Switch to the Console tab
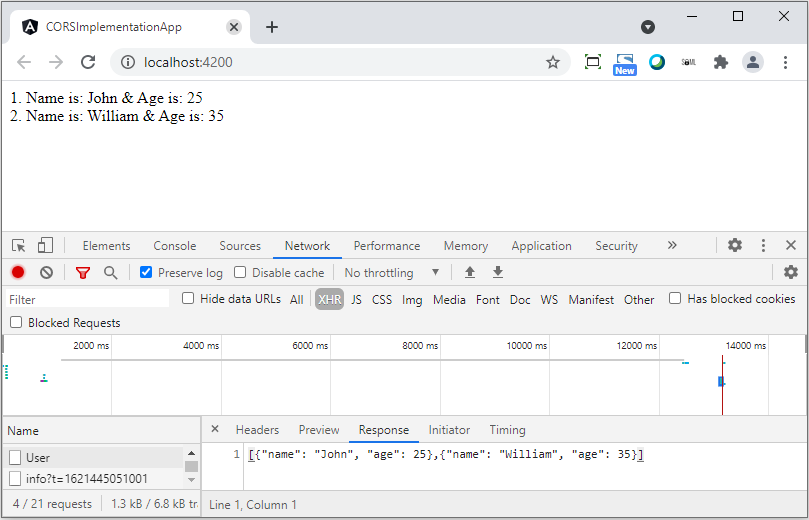This screenshot has width=809, height=520. point(175,246)
